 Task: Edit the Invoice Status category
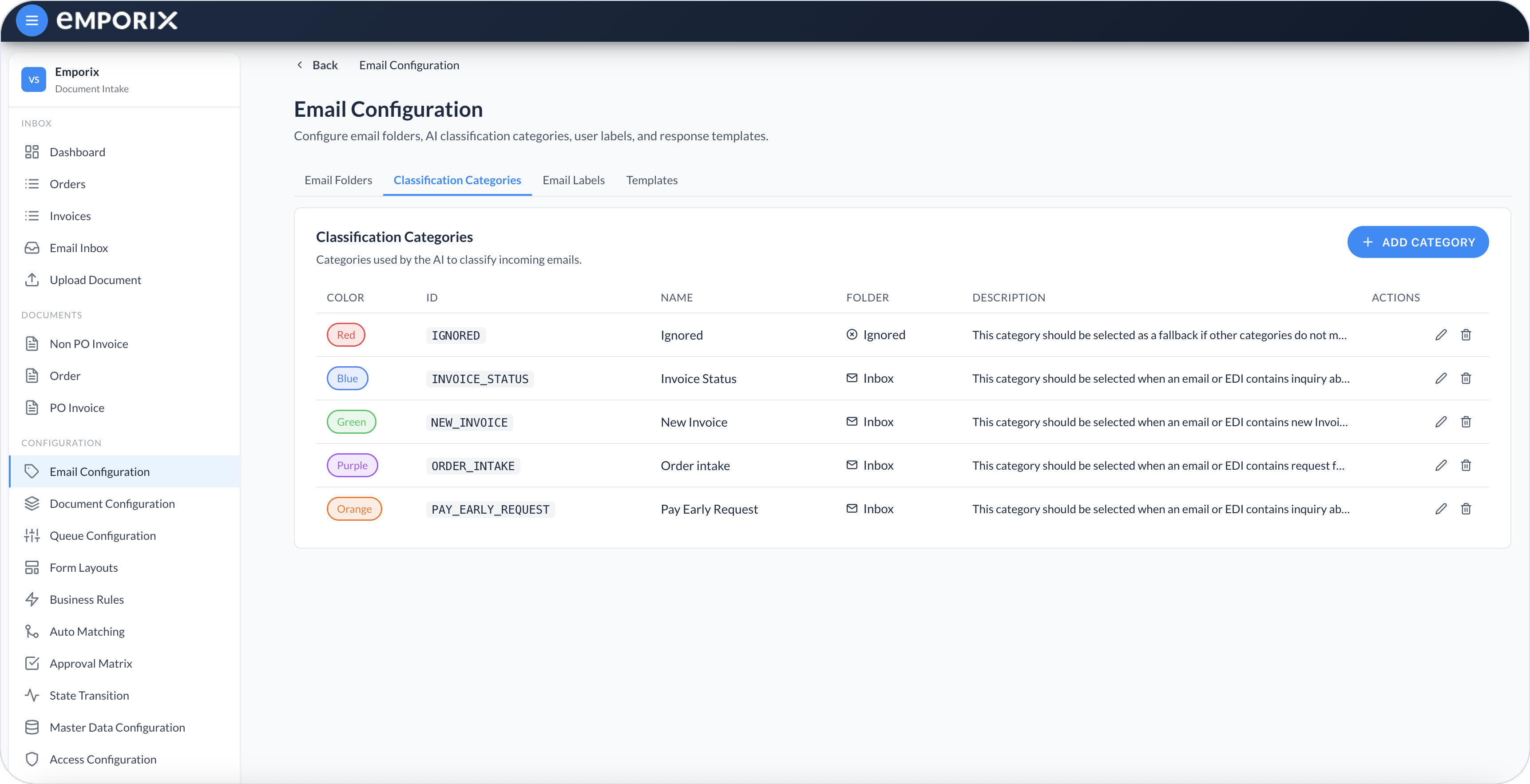(x=1441, y=378)
